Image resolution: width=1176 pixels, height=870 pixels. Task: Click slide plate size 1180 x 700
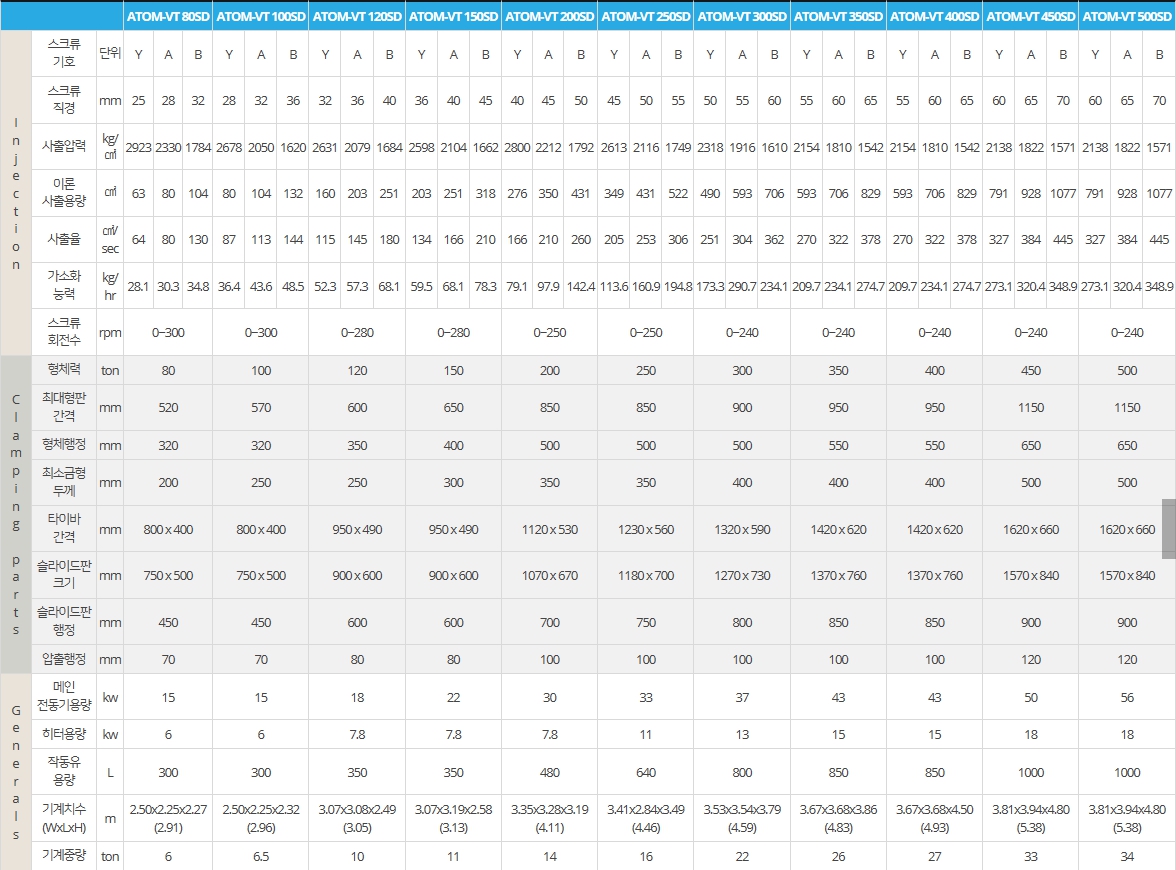(646, 576)
